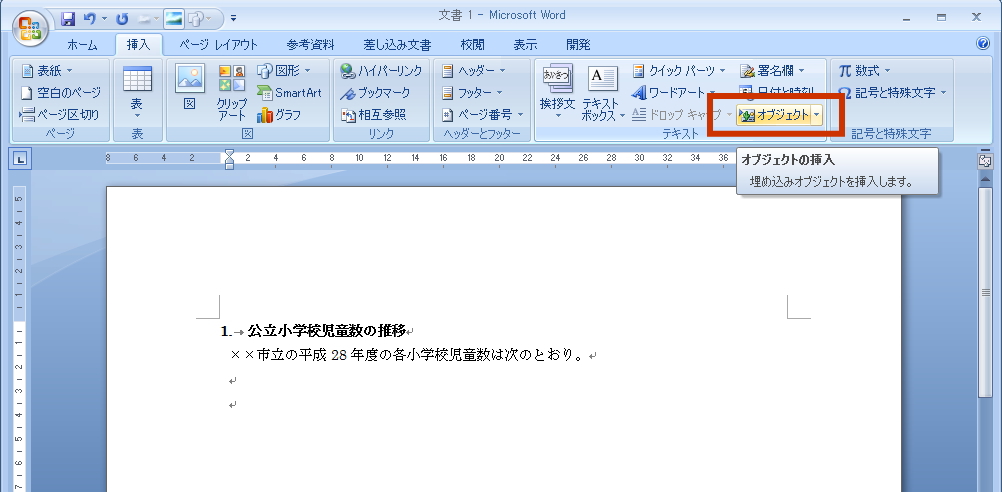Undo the last action
Image resolution: width=1002 pixels, height=492 pixels.
pyautogui.click(x=90, y=19)
